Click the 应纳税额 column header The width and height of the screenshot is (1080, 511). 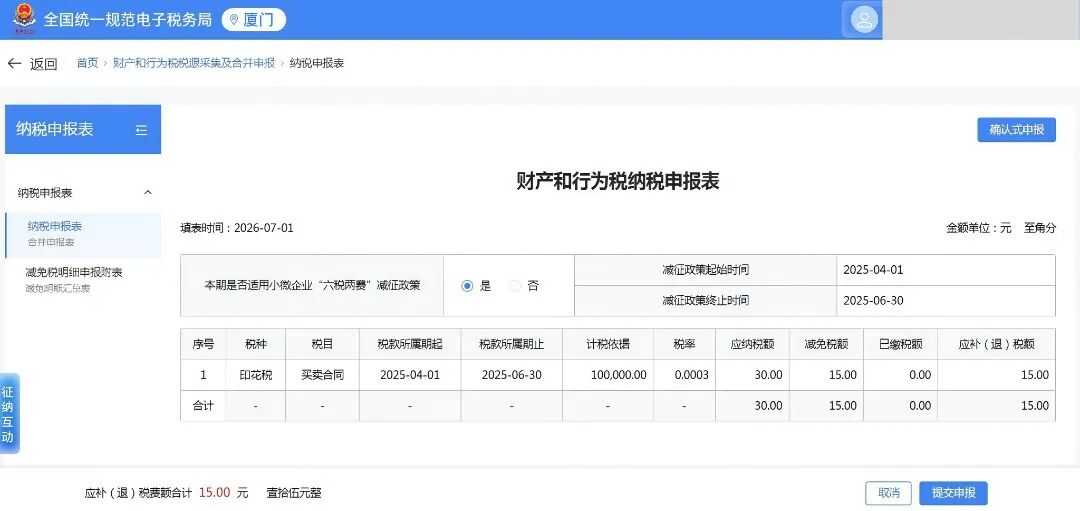pos(752,344)
